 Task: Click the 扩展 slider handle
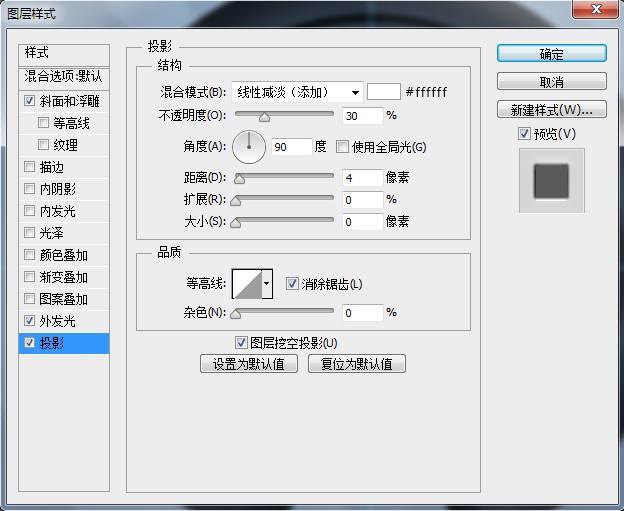click(236, 201)
